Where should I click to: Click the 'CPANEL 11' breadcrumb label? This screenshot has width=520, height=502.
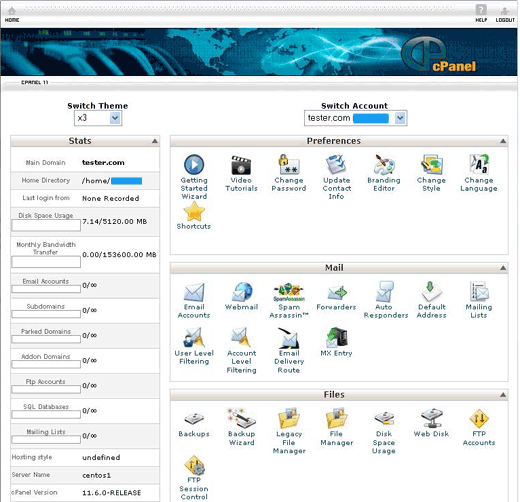click(35, 82)
